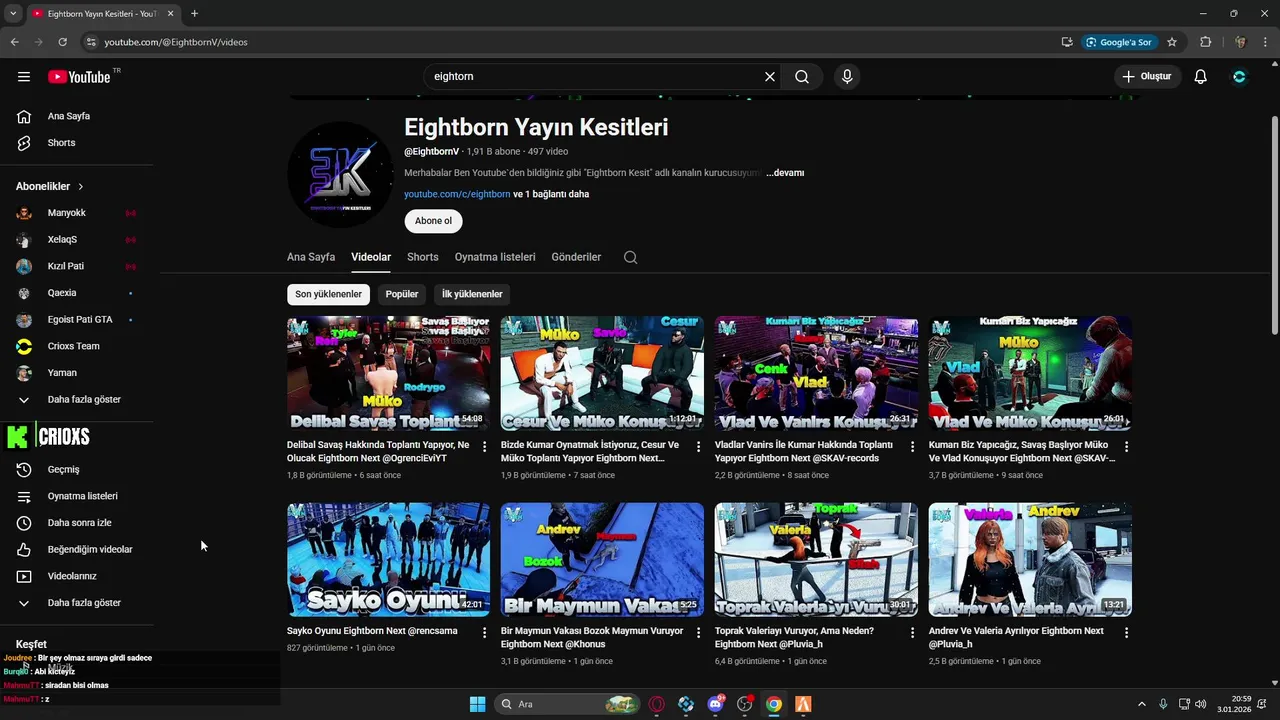
Task: Open the Gönderiler tab
Action: pos(576,257)
